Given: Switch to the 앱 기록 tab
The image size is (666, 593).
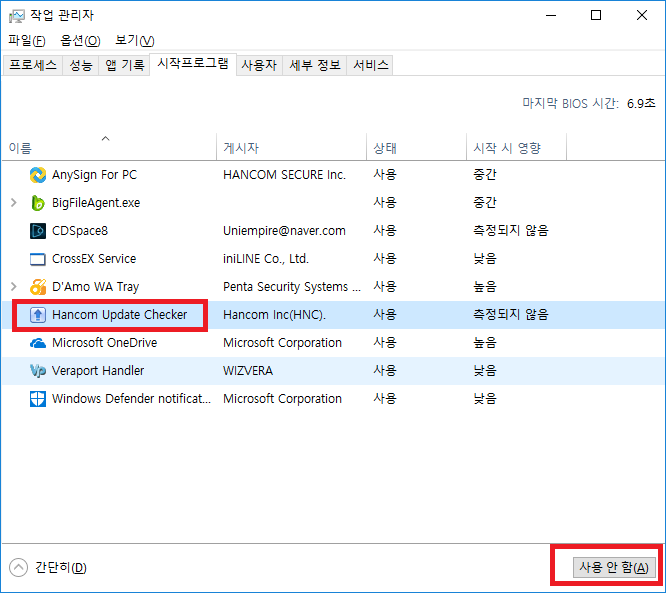Looking at the screenshot, I should tap(124, 65).
